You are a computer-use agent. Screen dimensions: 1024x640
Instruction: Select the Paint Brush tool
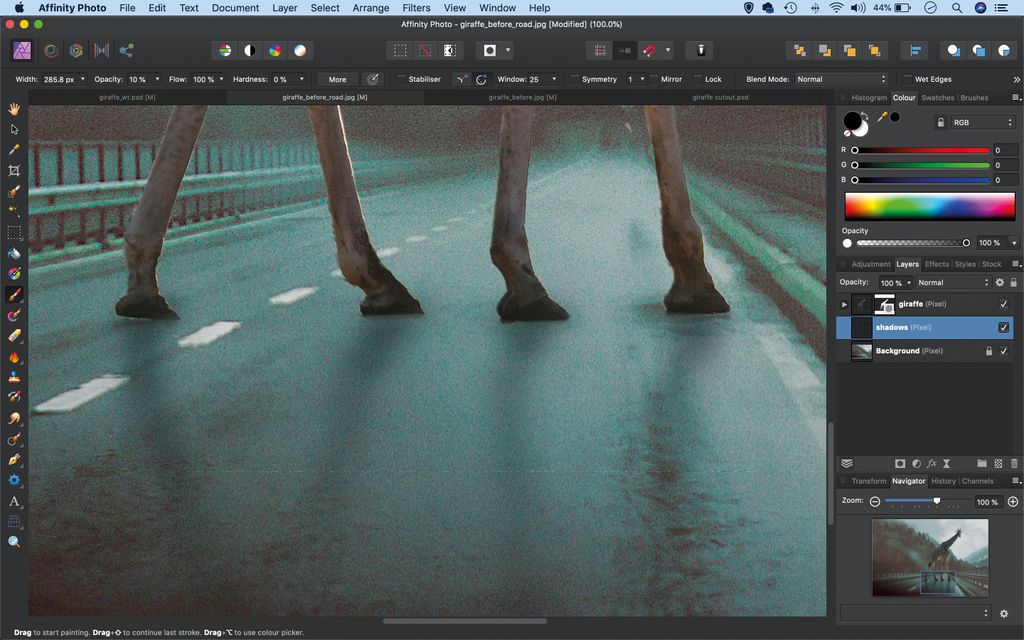coord(14,294)
